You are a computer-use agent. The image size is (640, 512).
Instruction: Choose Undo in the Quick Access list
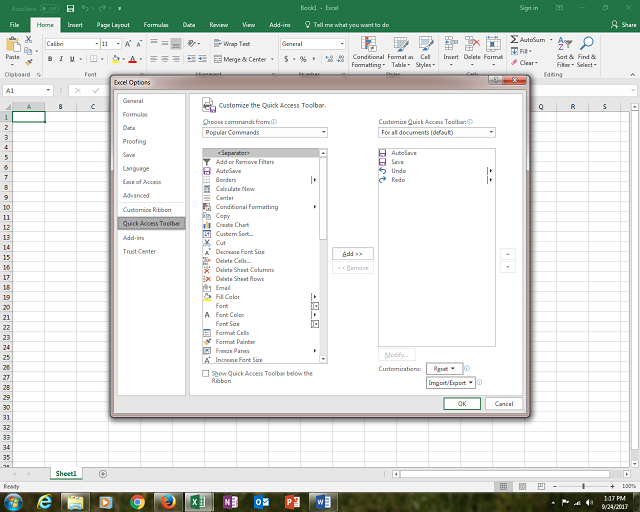click(x=397, y=171)
